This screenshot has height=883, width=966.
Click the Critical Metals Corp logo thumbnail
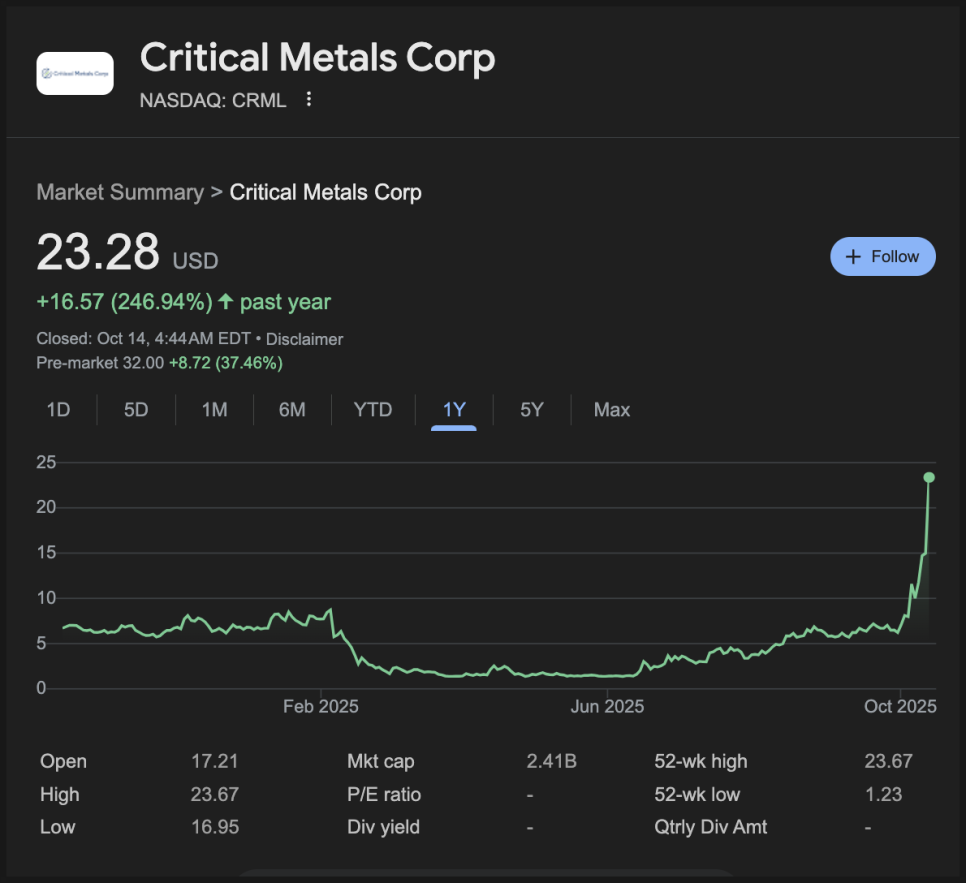(75, 73)
